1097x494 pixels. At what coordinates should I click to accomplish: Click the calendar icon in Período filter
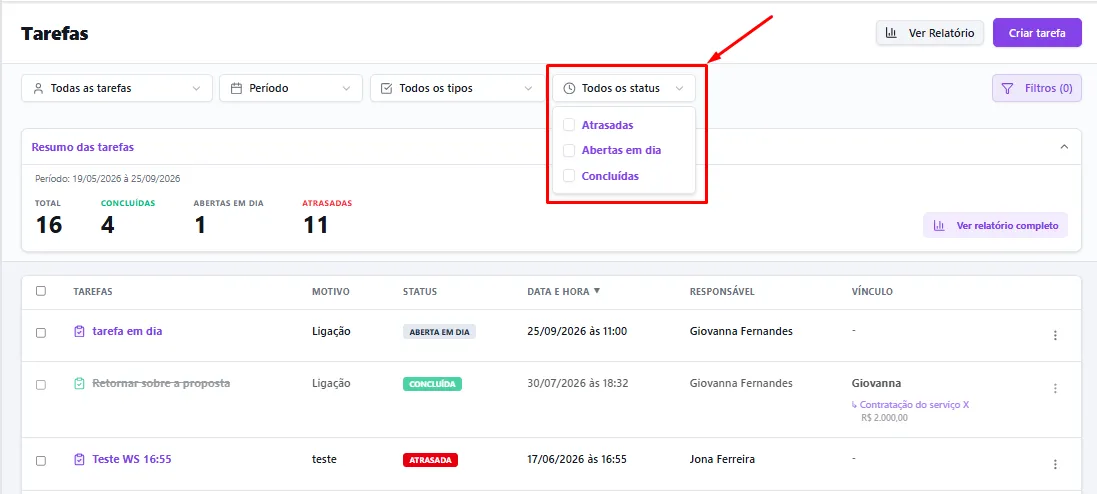click(236, 89)
